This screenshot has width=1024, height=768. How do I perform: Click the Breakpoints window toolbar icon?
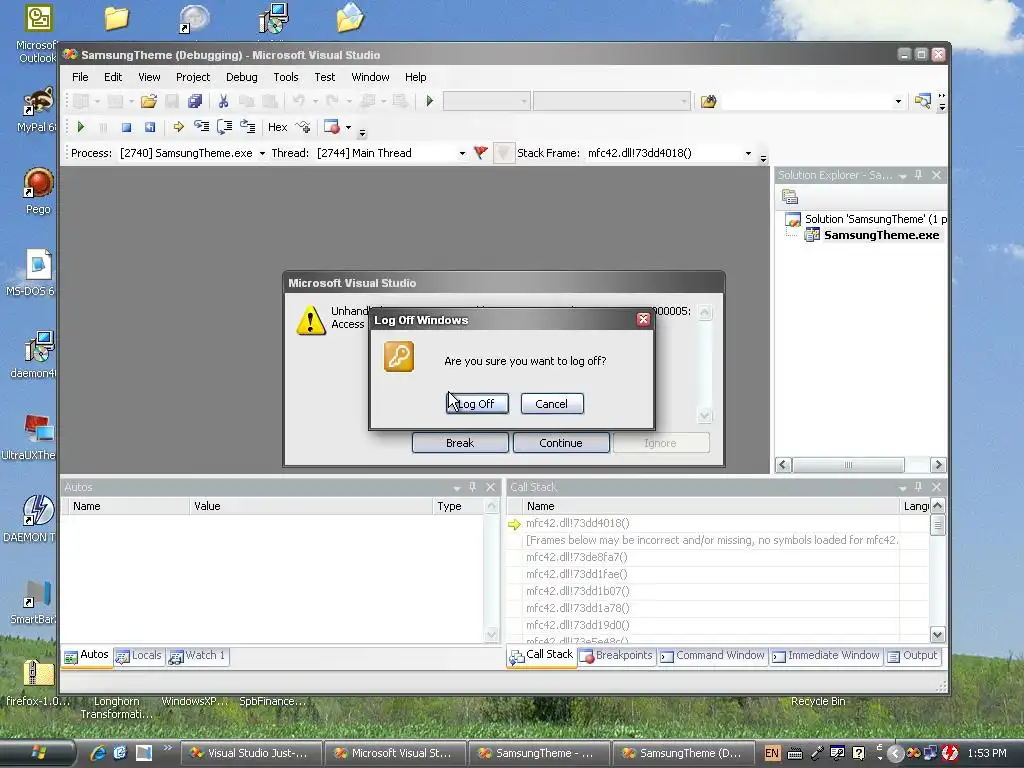point(332,127)
